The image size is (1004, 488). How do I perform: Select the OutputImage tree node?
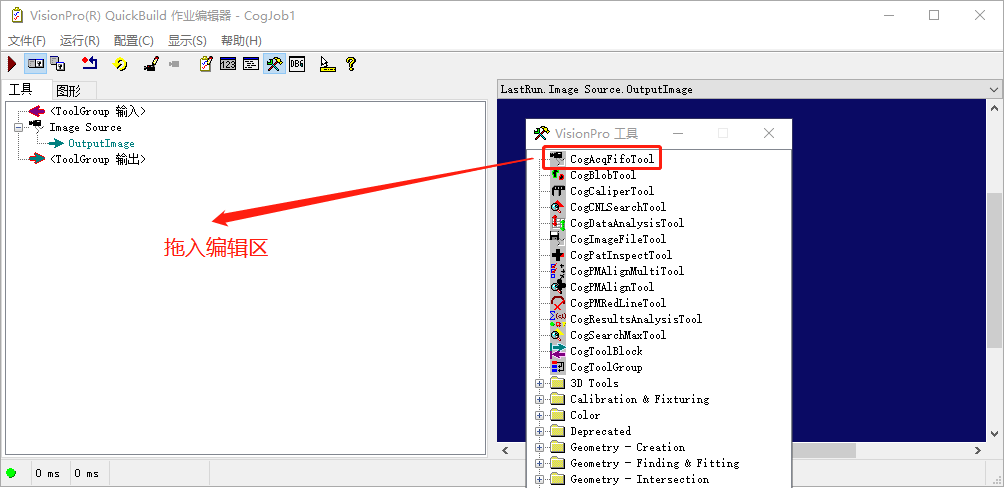pyautogui.click(x=101, y=143)
